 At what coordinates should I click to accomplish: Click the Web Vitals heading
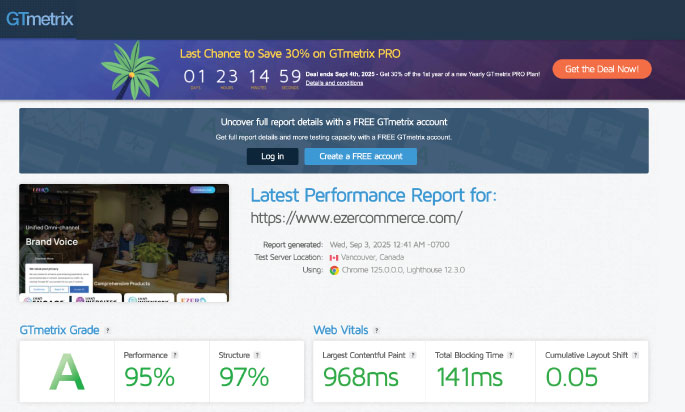coord(341,330)
